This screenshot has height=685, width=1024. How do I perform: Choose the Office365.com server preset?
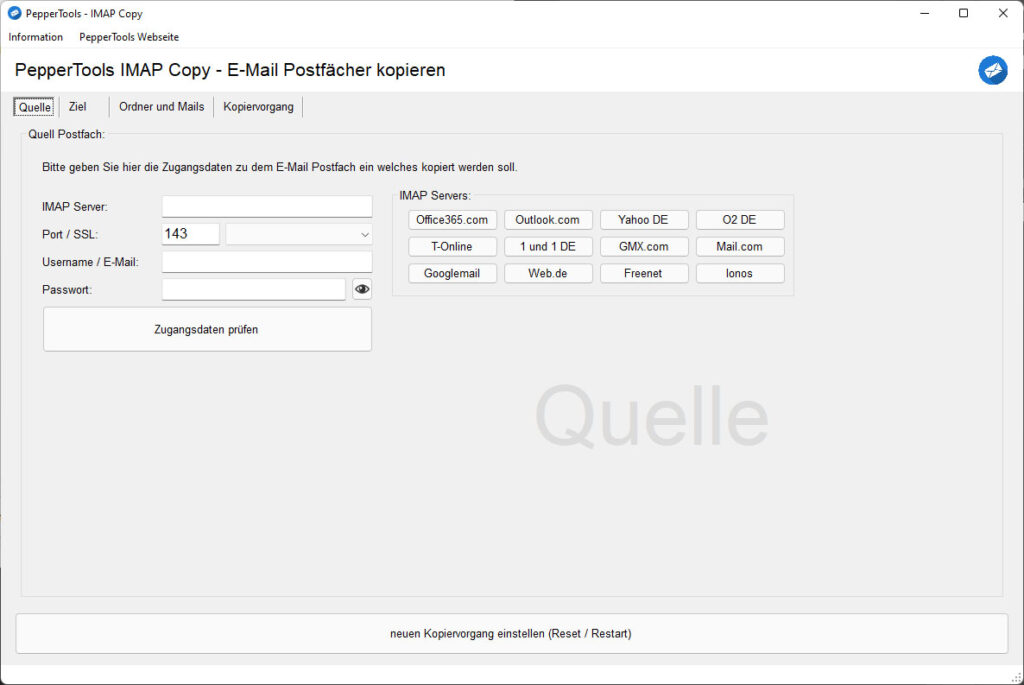pyautogui.click(x=452, y=220)
